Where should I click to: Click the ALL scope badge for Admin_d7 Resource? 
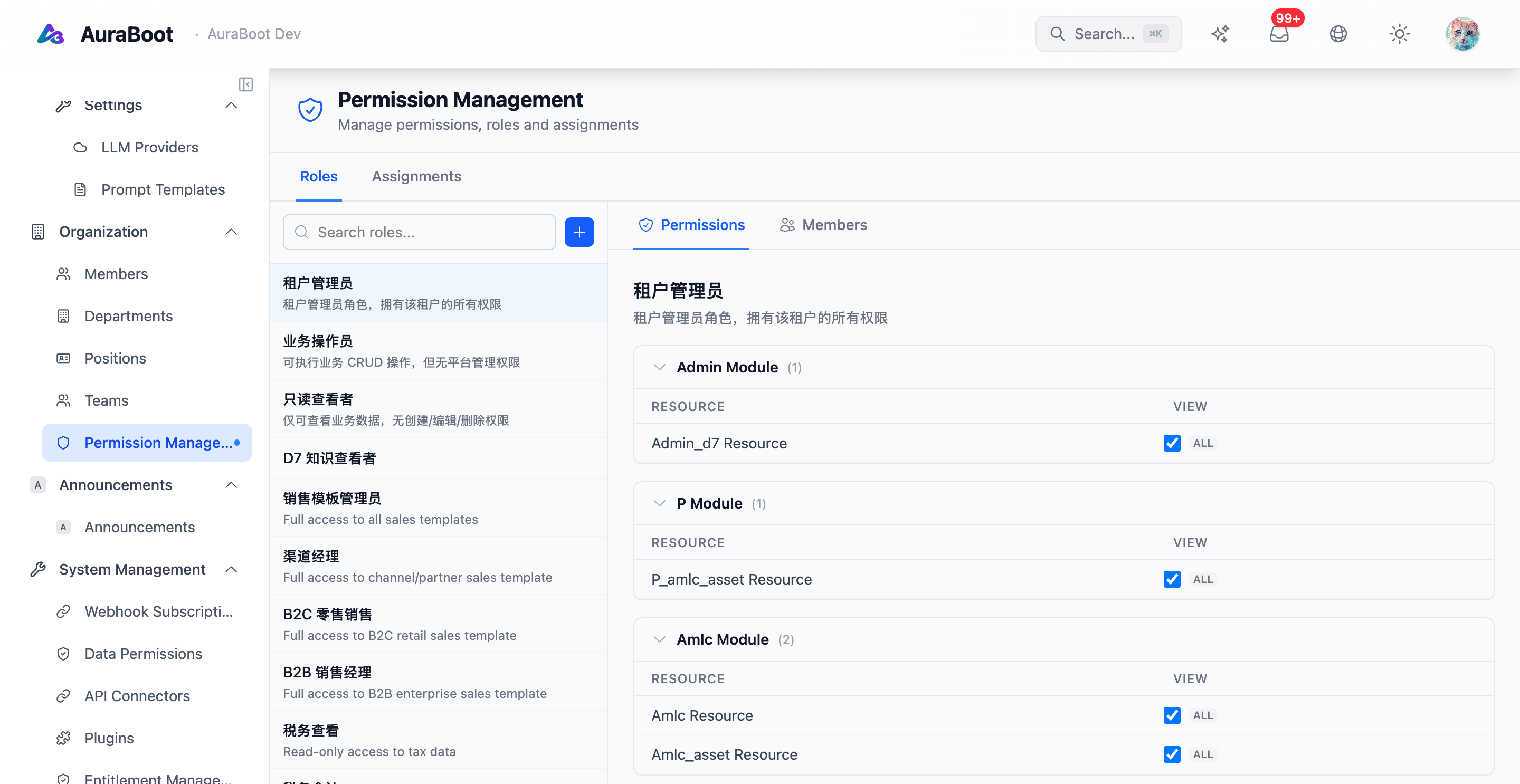[x=1203, y=443]
